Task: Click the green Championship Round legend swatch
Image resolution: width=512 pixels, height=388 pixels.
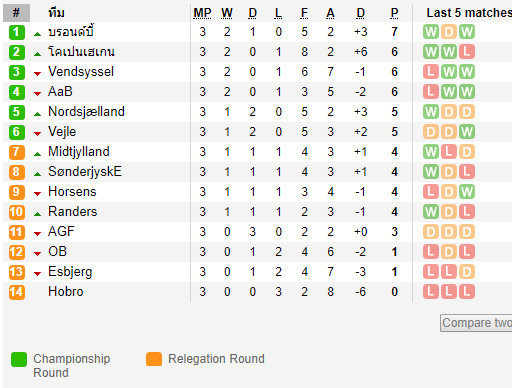Action: 19,359
